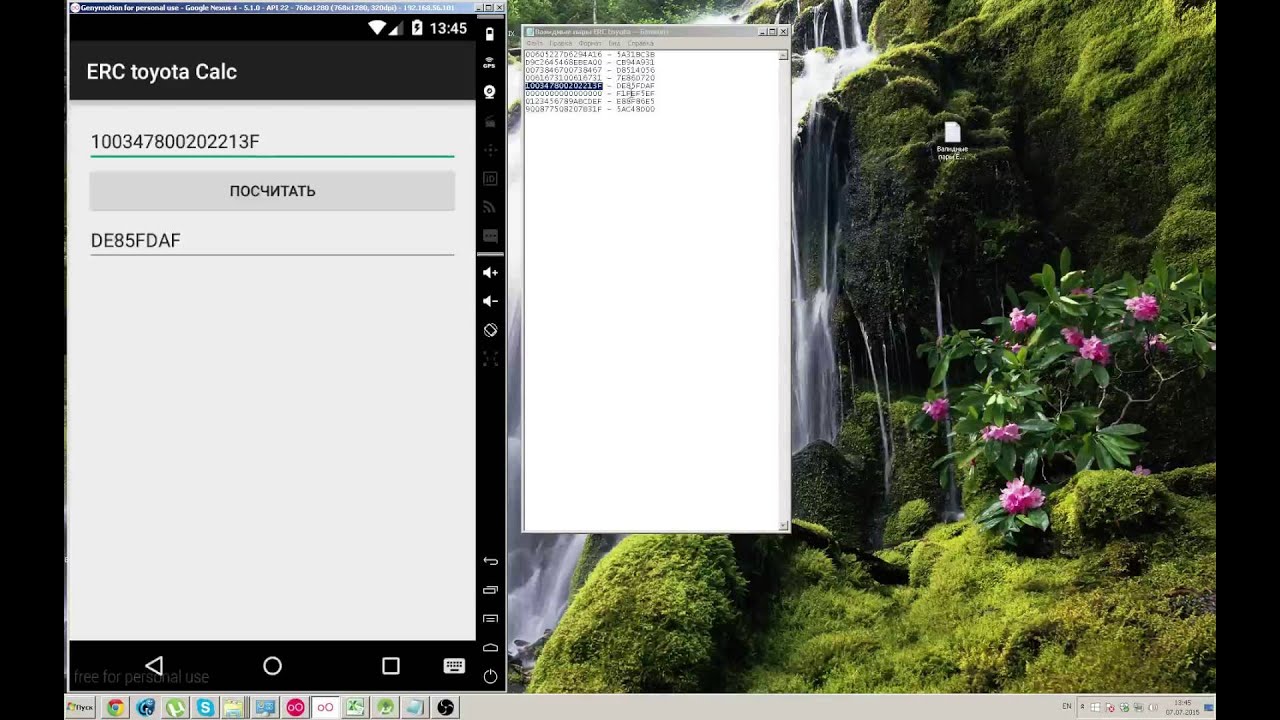Open Справка menu in Notepad
The image size is (1280, 720).
tap(641, 44)
